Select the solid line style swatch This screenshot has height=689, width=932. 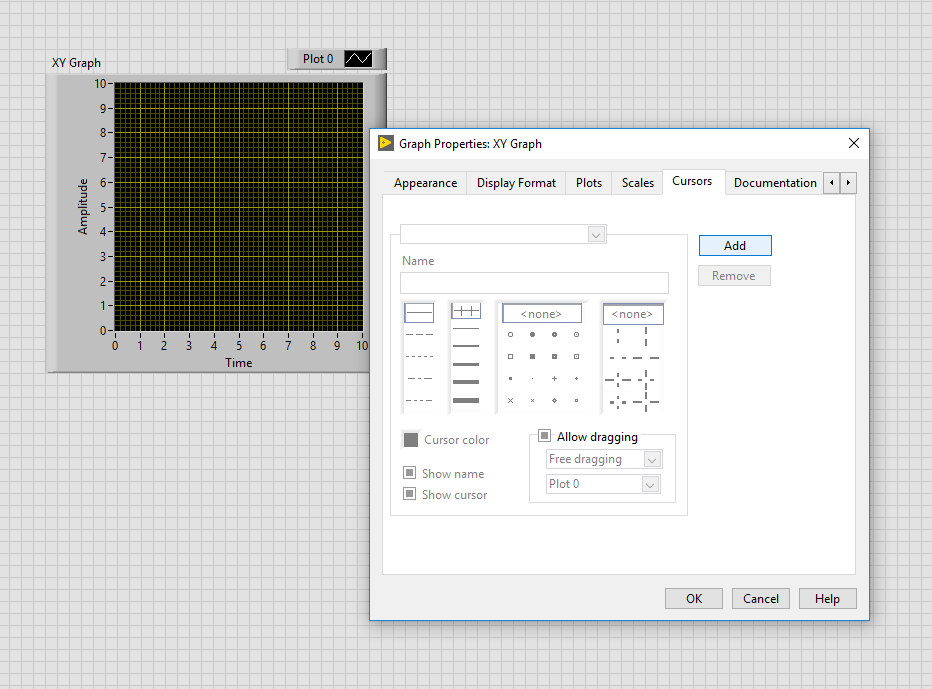click(419, 313)
